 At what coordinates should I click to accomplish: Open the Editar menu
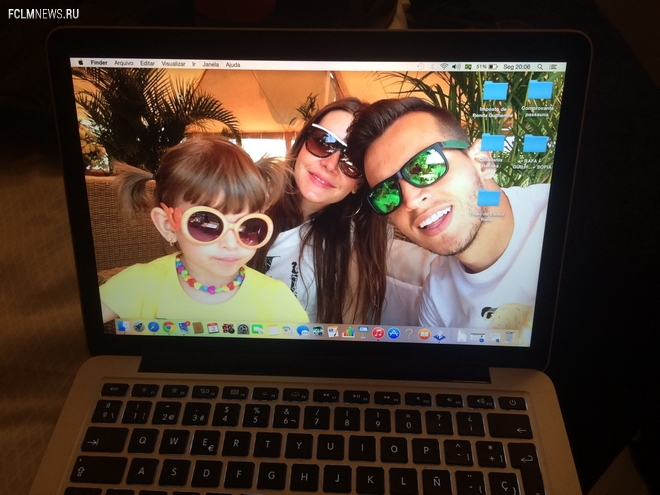148,63
